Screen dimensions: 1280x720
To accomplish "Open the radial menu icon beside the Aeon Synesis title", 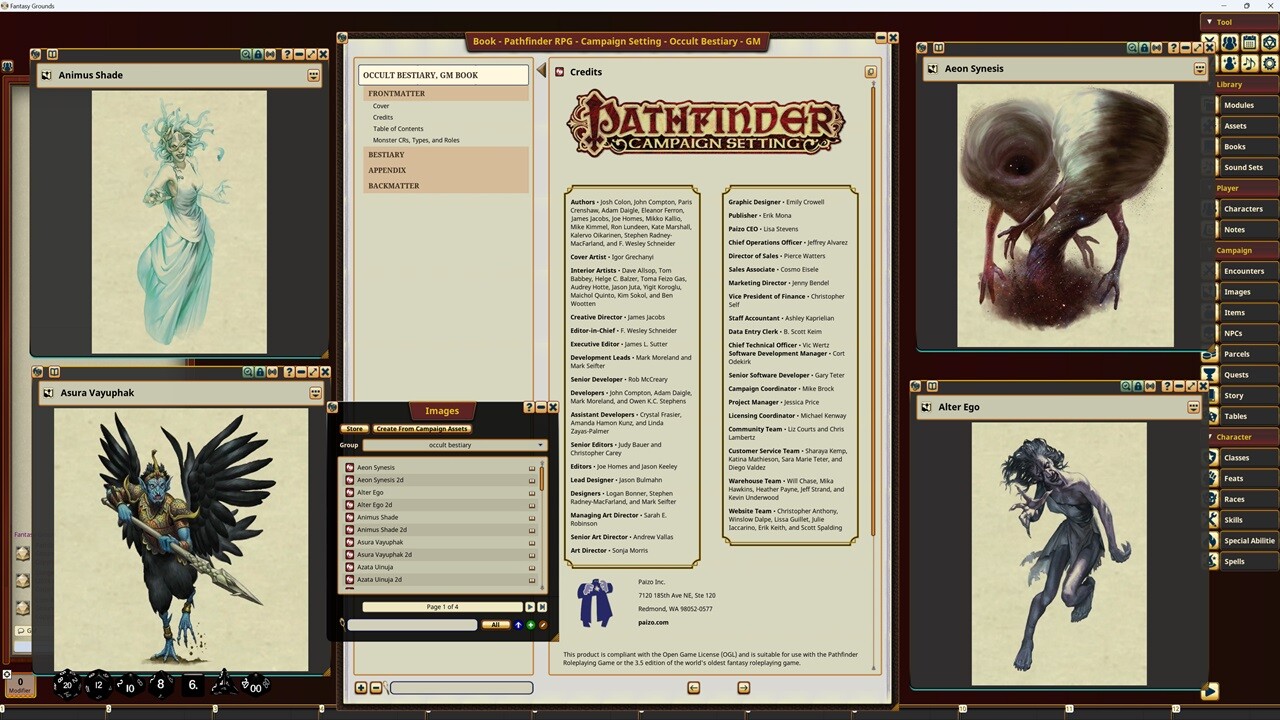I will click(1199, 69).
